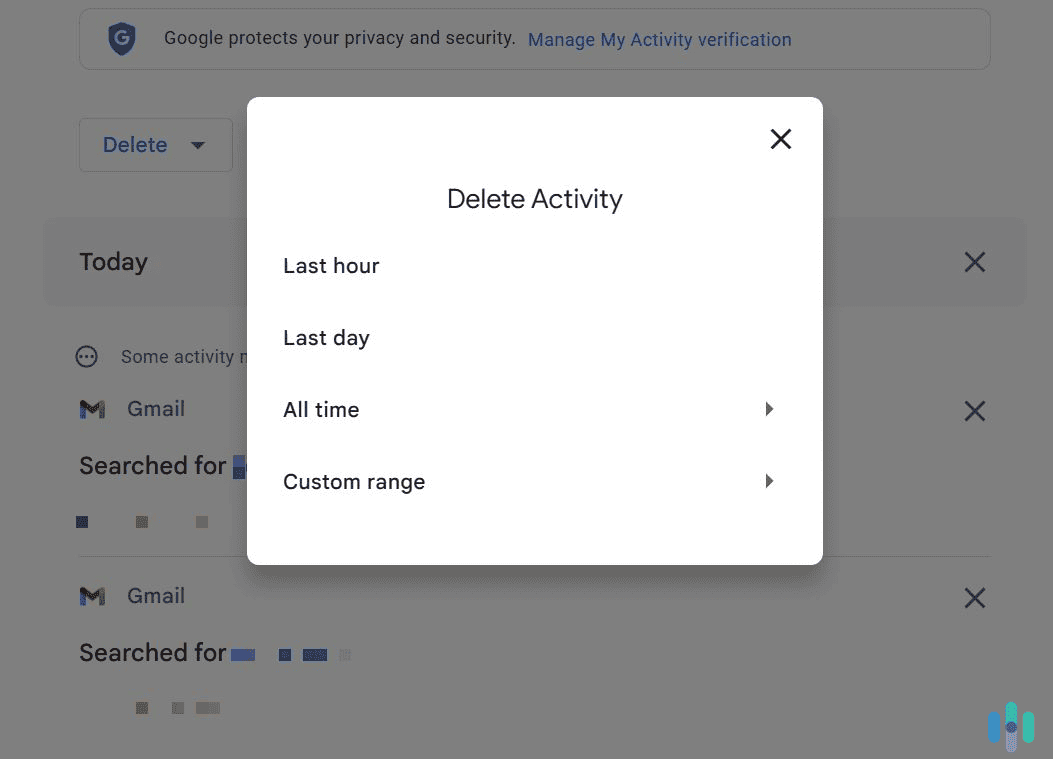Click the circled-dots info icon near 'Some activity'

87,356
